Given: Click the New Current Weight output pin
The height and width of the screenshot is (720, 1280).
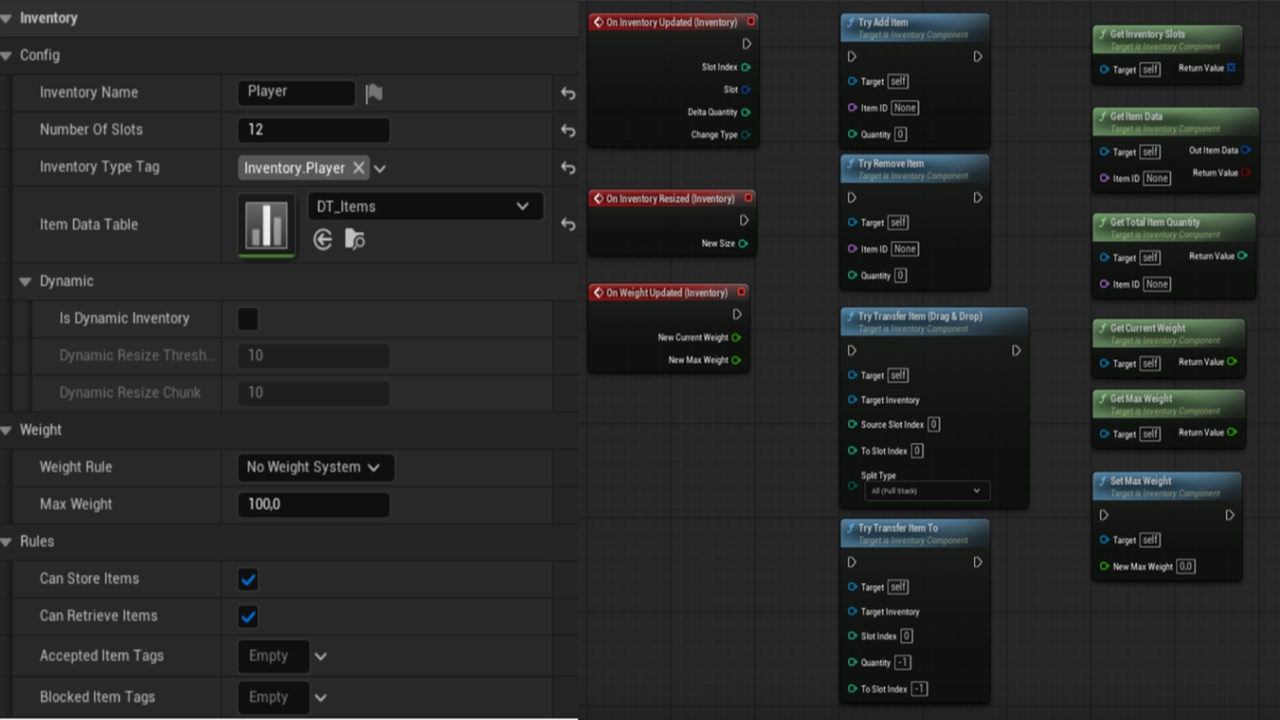Looking at the screenshot, I should (736, 337).
